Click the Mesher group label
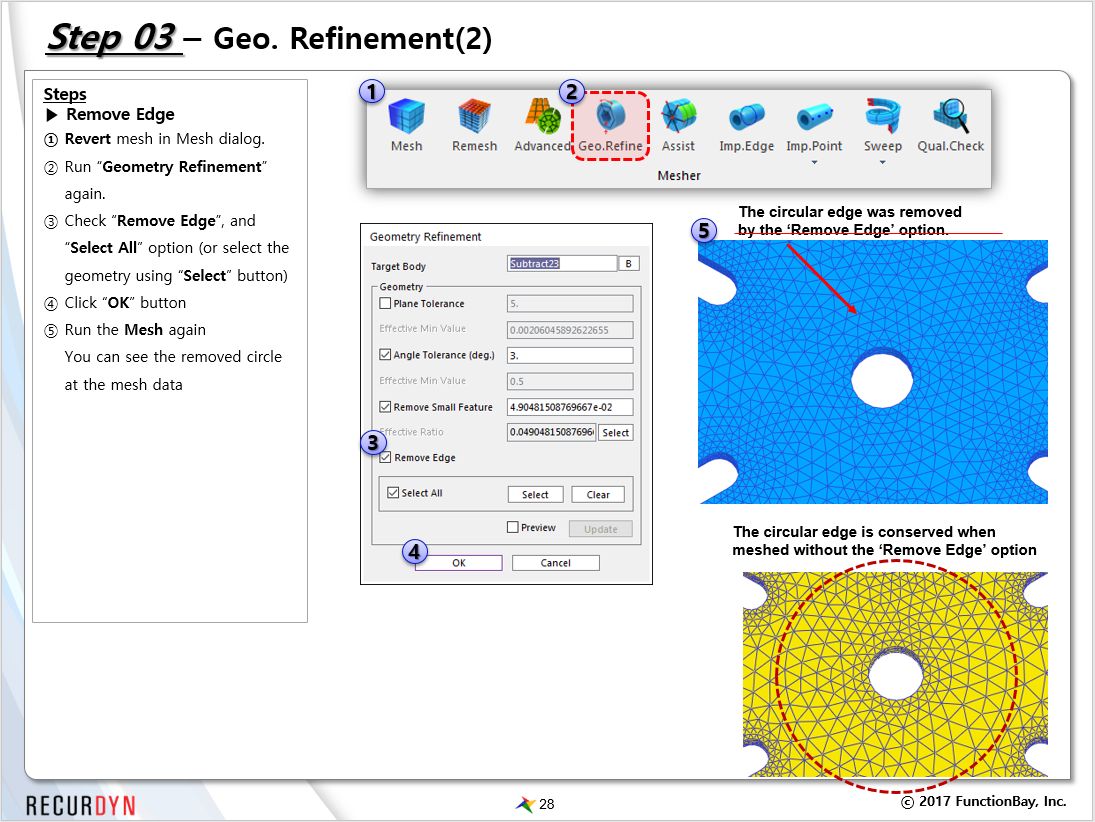This screenshot has width=1095, height=822. point(679,176)
